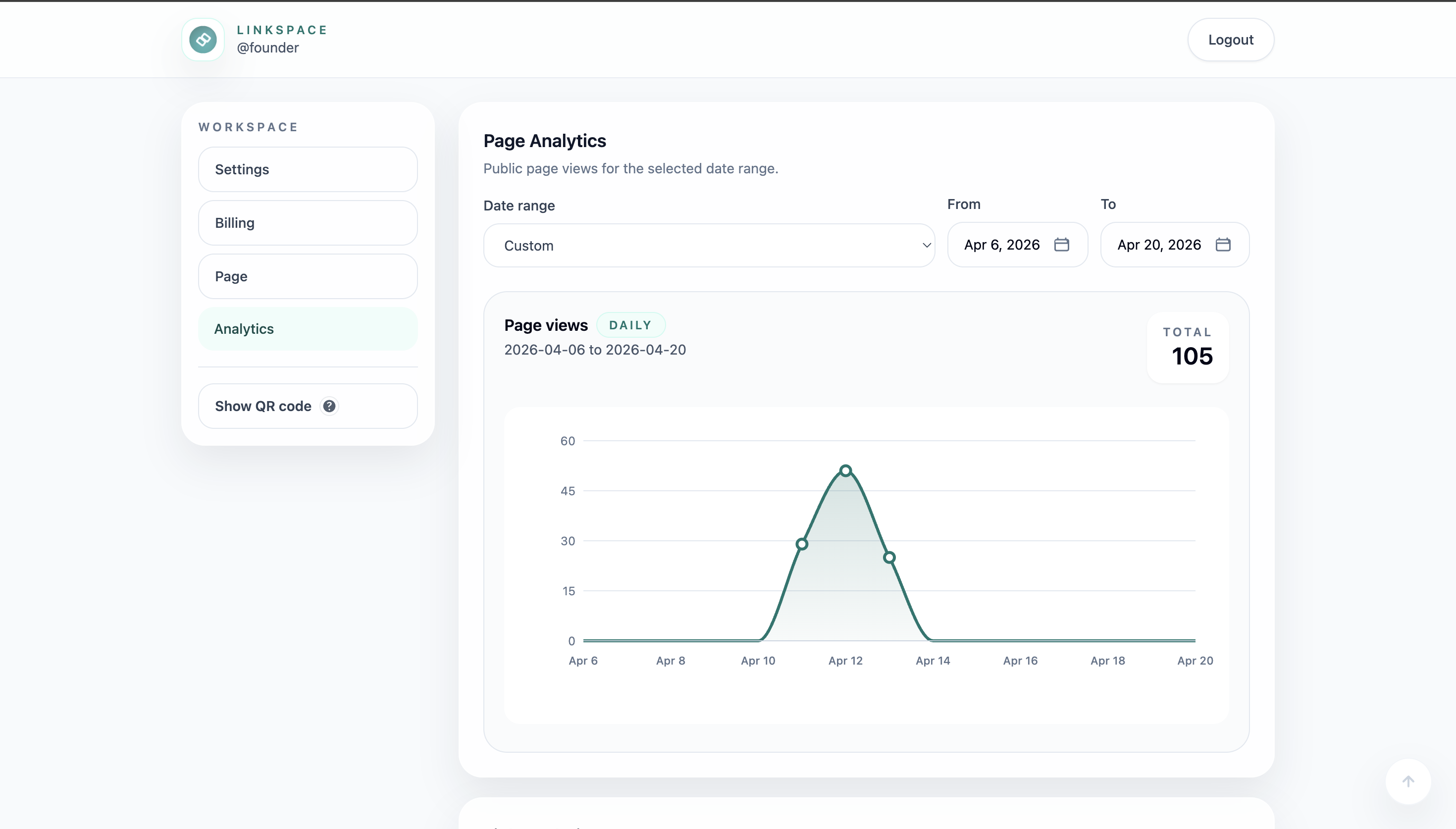Click the chart data point near Apr 11
The image size is (1456, 829).
pos(801,544)
